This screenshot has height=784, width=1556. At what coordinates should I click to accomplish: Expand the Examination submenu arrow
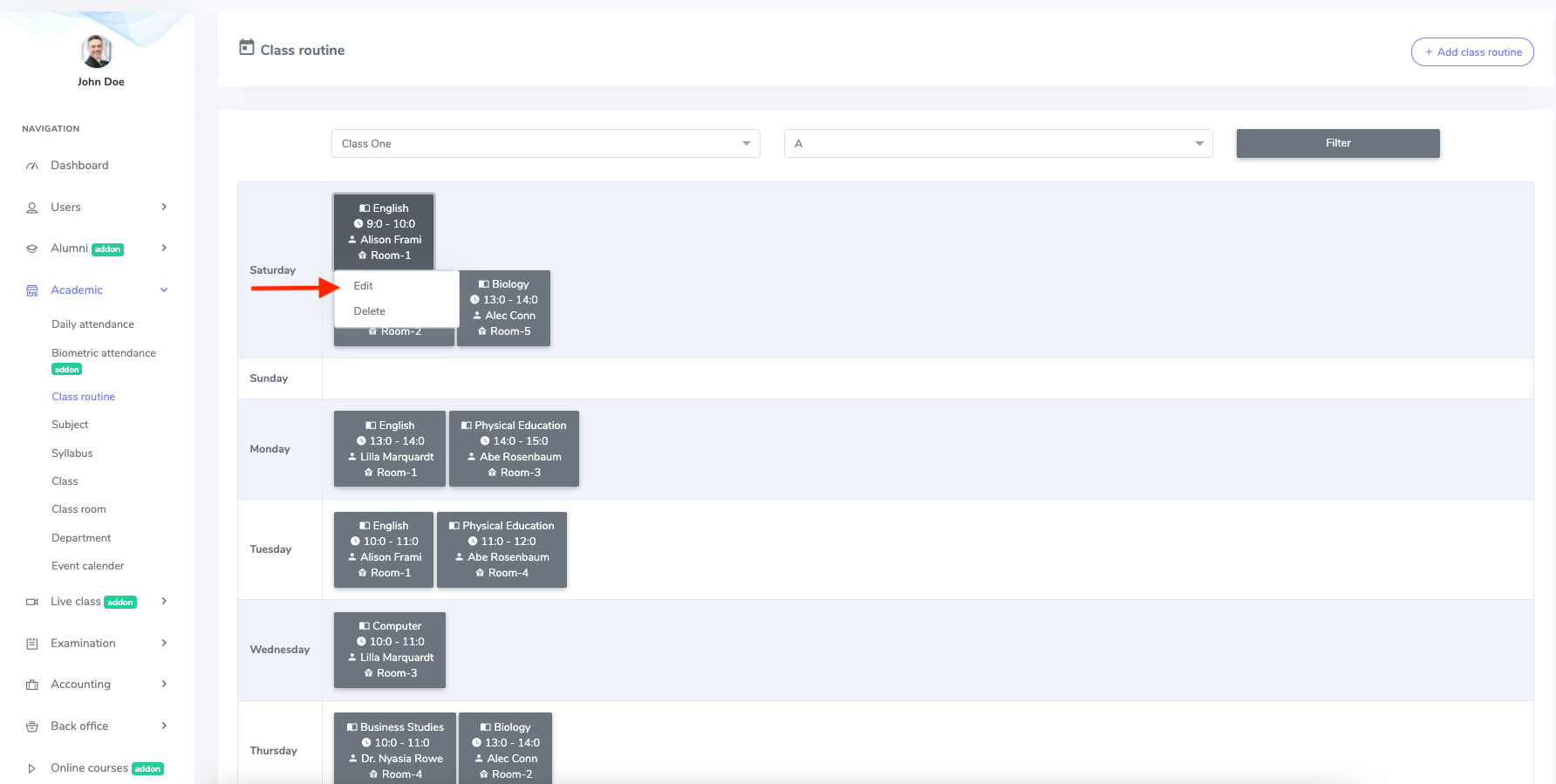coord(164,643)
